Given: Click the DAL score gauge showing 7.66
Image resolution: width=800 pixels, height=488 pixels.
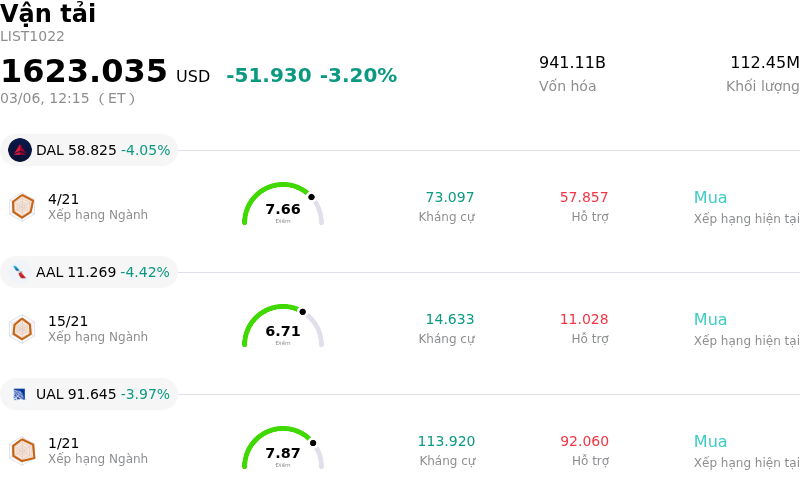Looking at the screenshot, I should pyautogui.click(x=283, y=206).
